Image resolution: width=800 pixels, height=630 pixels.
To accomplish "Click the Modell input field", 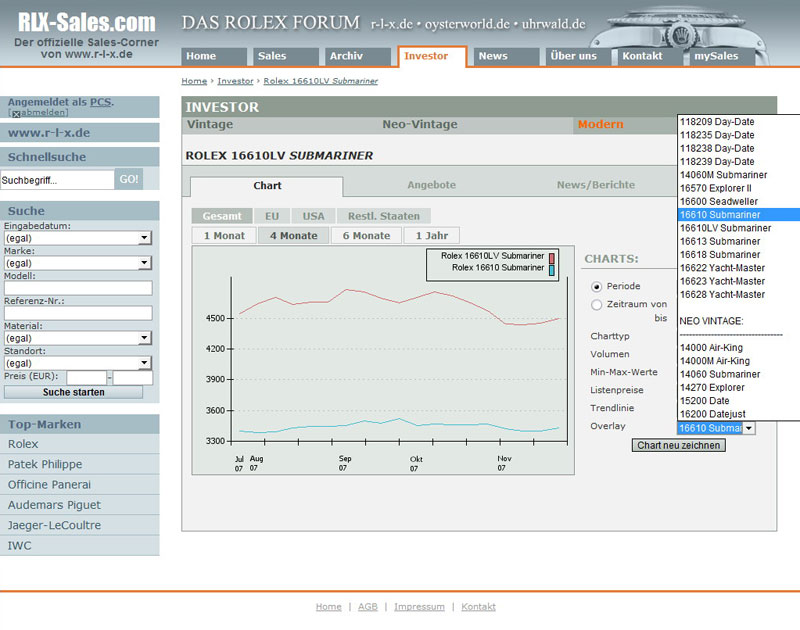I will (x=78, y=288).
